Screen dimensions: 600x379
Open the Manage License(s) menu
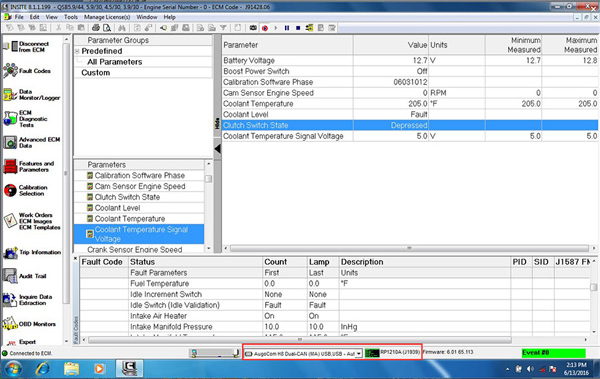107,17
